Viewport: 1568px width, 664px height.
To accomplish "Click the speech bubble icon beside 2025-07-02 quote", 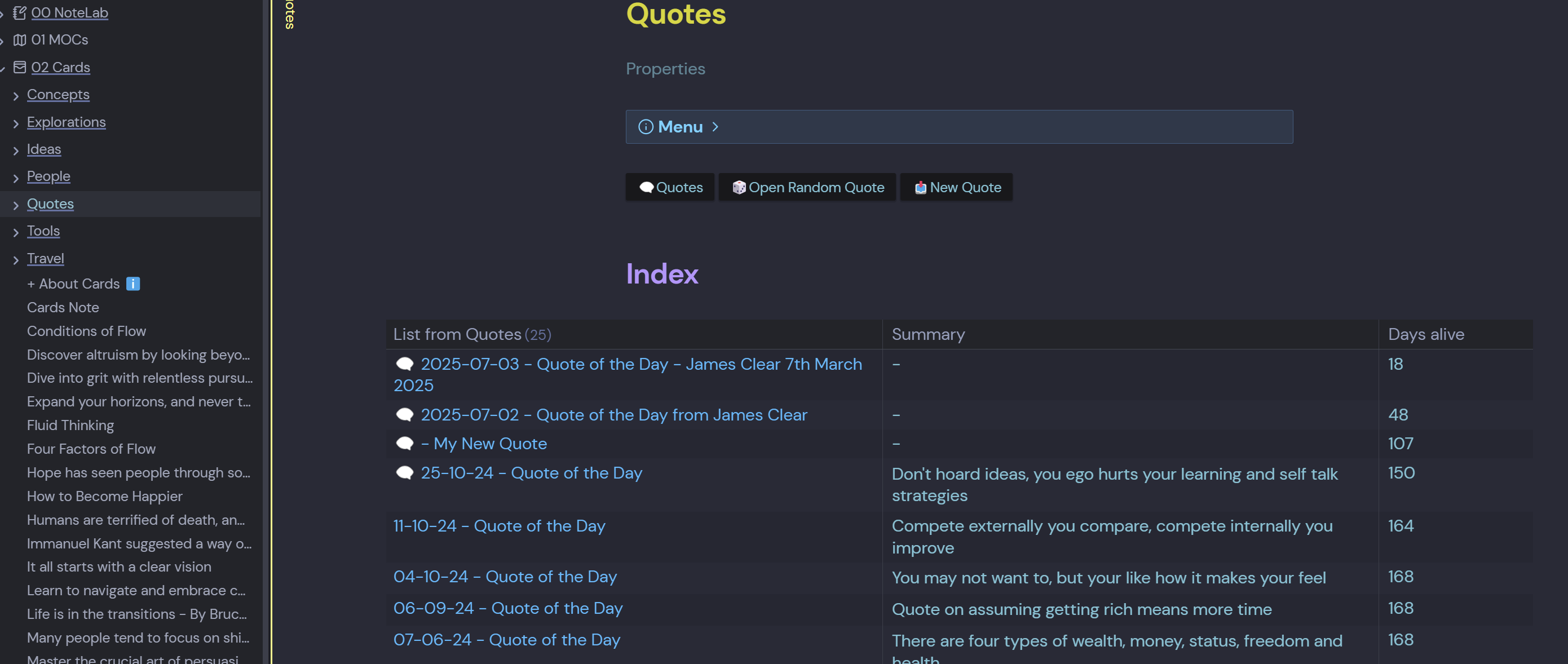I will pyautogui.click(x=405, y=415).
